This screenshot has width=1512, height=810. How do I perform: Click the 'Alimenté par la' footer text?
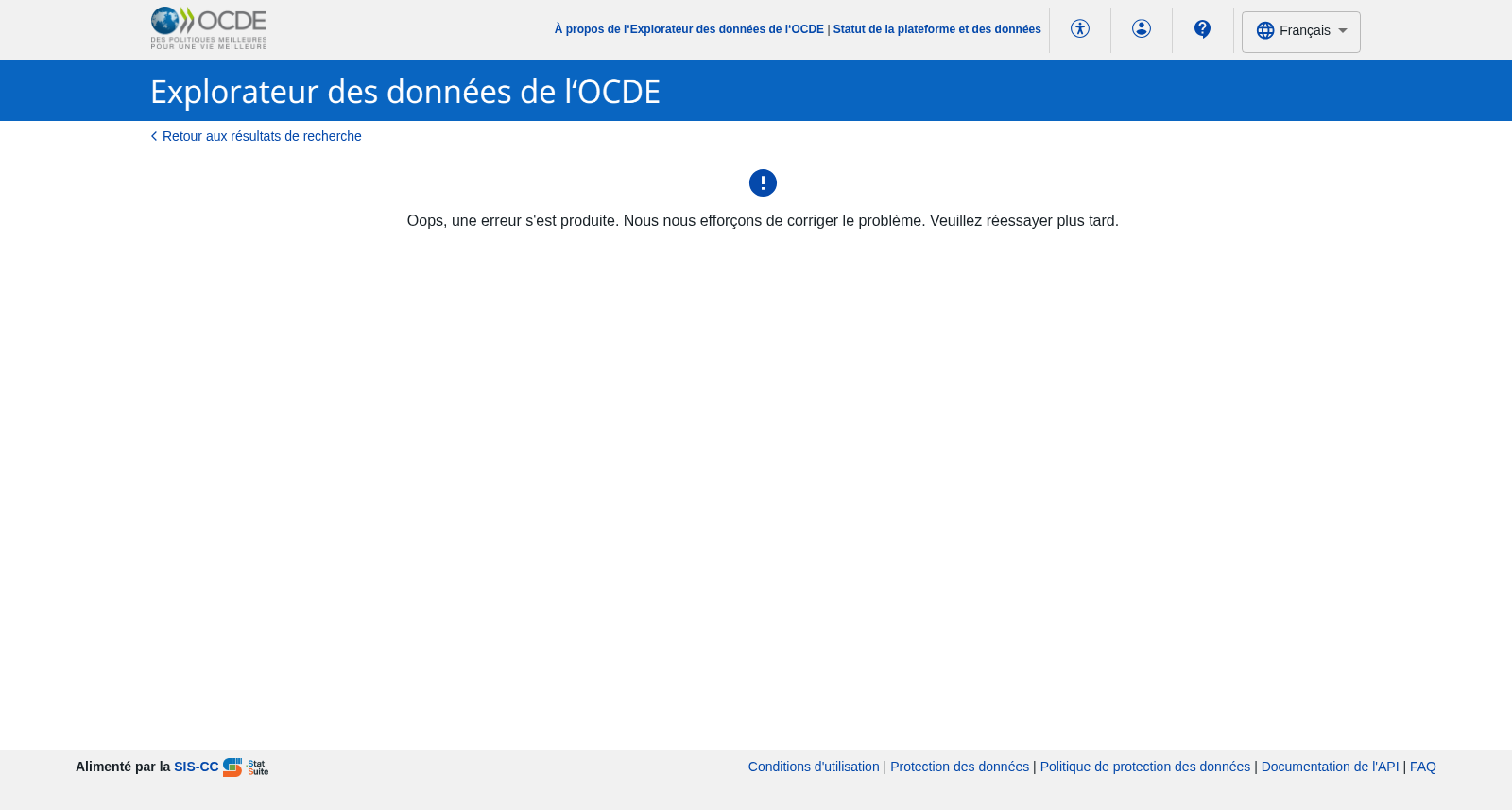click(x=123, y=767)
